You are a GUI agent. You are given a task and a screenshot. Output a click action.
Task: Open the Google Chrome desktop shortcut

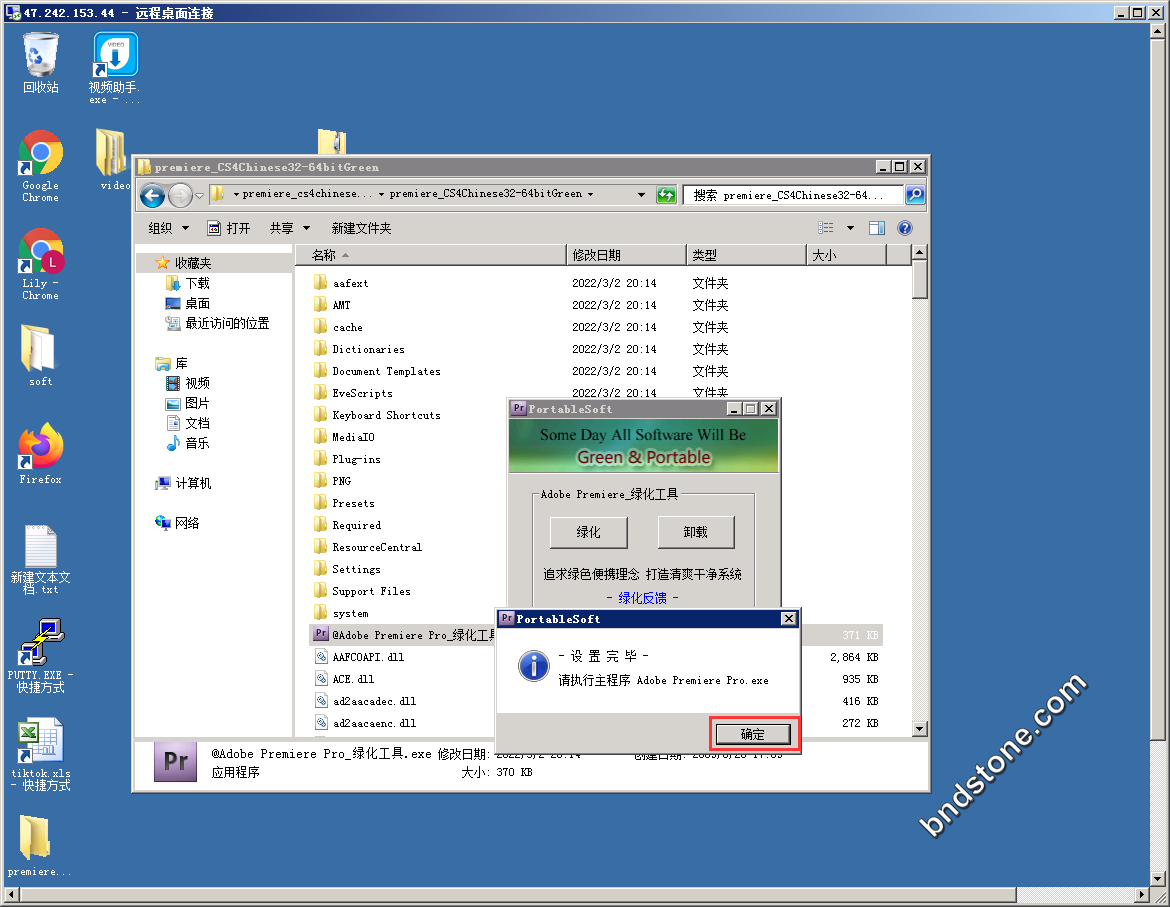pos(41,154)
